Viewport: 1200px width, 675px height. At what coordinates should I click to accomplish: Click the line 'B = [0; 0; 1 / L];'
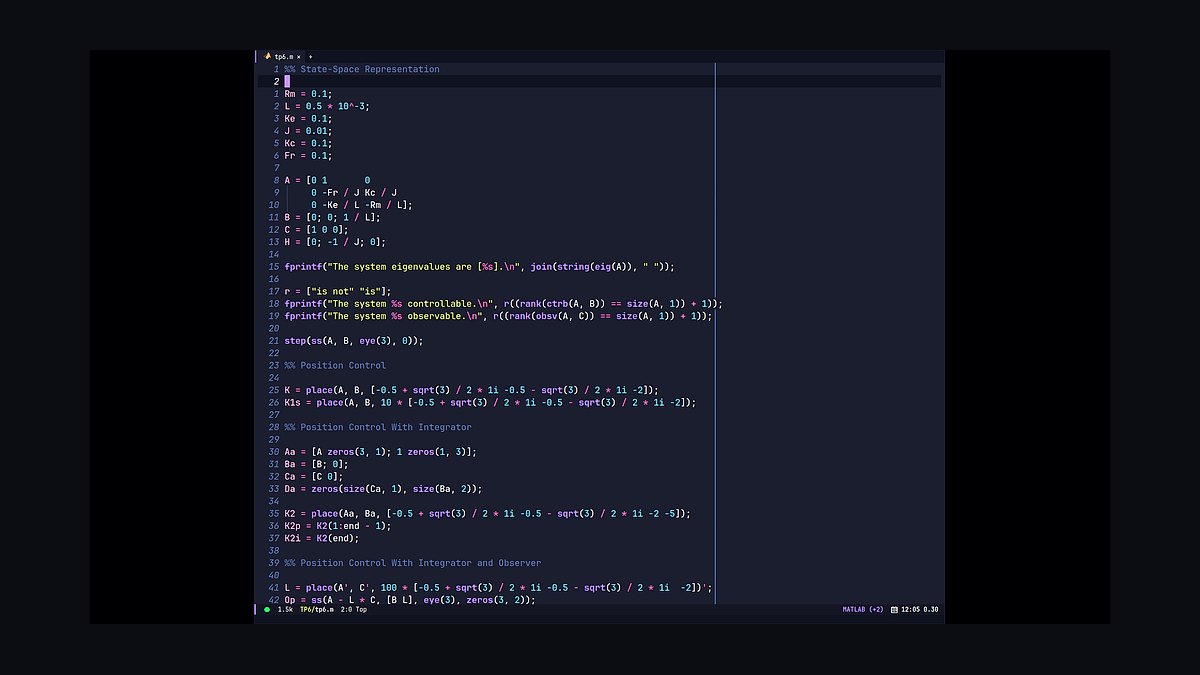coord(332,217)
